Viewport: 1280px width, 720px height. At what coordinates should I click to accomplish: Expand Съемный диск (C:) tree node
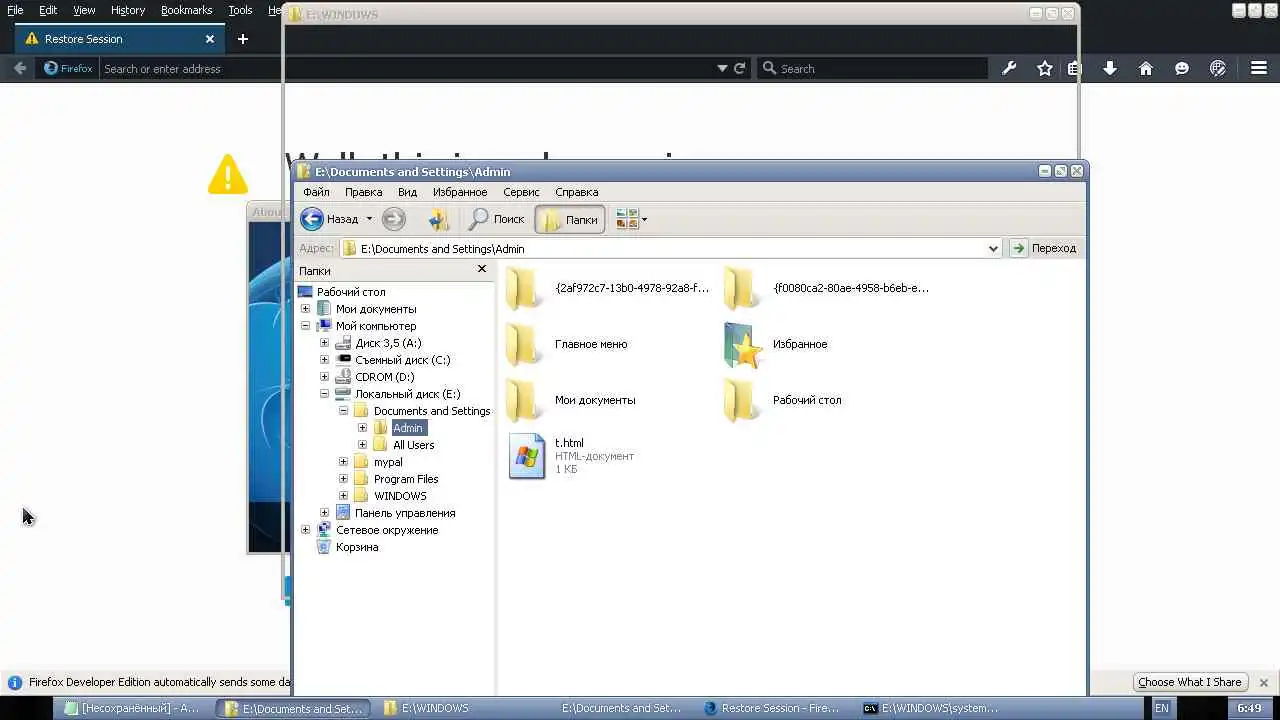pos(324,360)
